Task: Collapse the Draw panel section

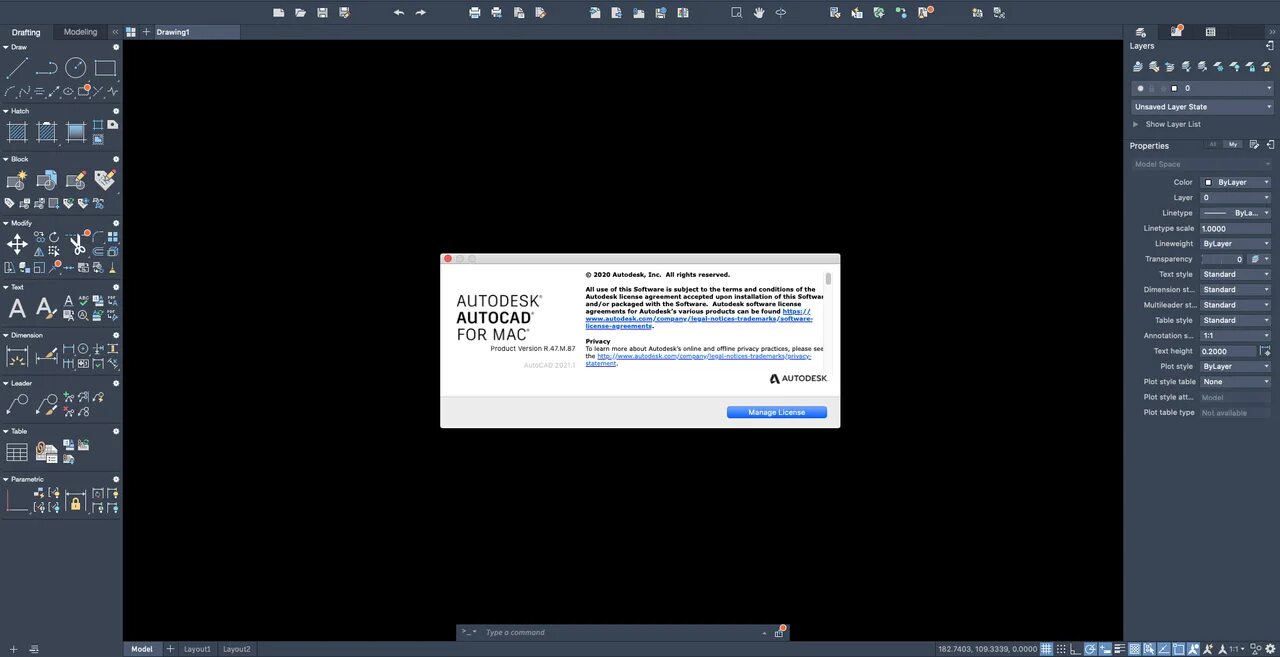Action: click(x=4, y=47)
